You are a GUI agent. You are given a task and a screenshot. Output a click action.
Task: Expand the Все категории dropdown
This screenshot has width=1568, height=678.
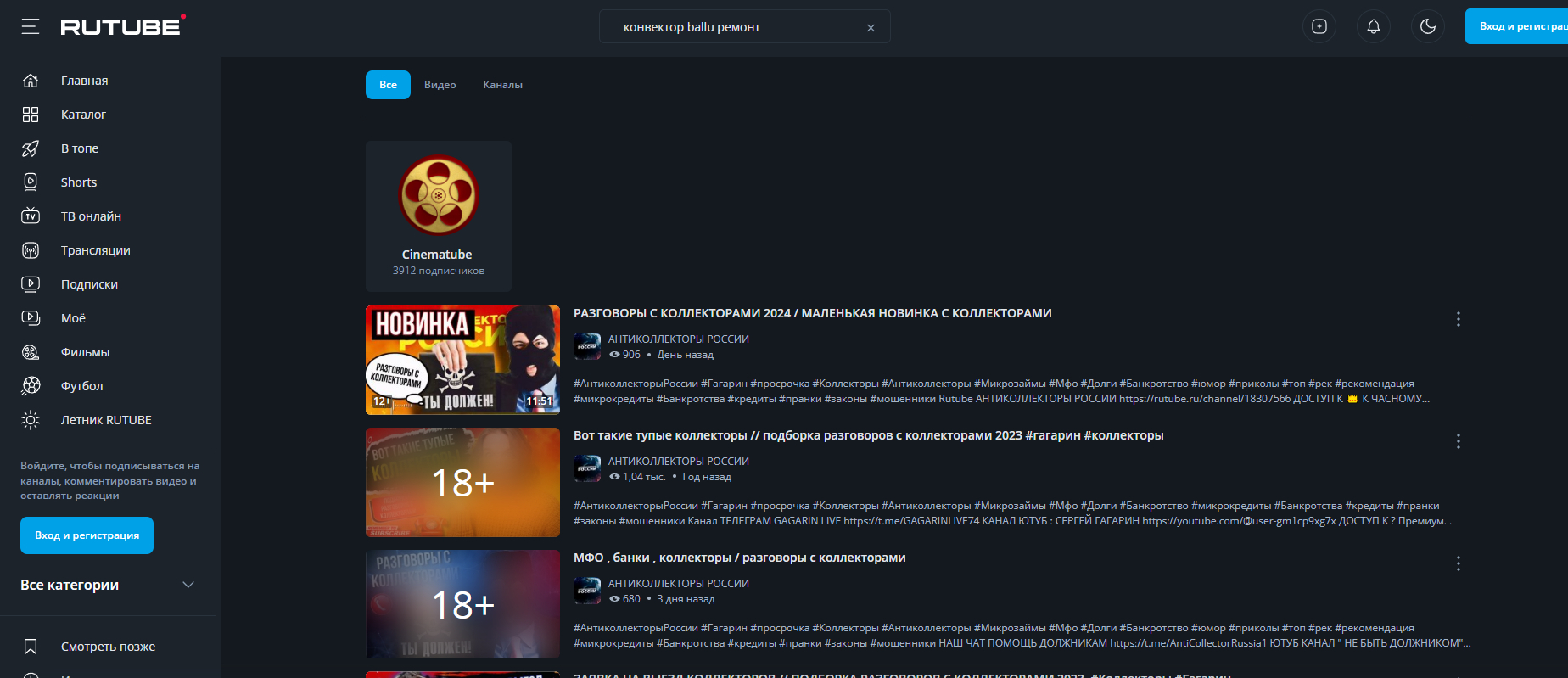coord(108,585)
